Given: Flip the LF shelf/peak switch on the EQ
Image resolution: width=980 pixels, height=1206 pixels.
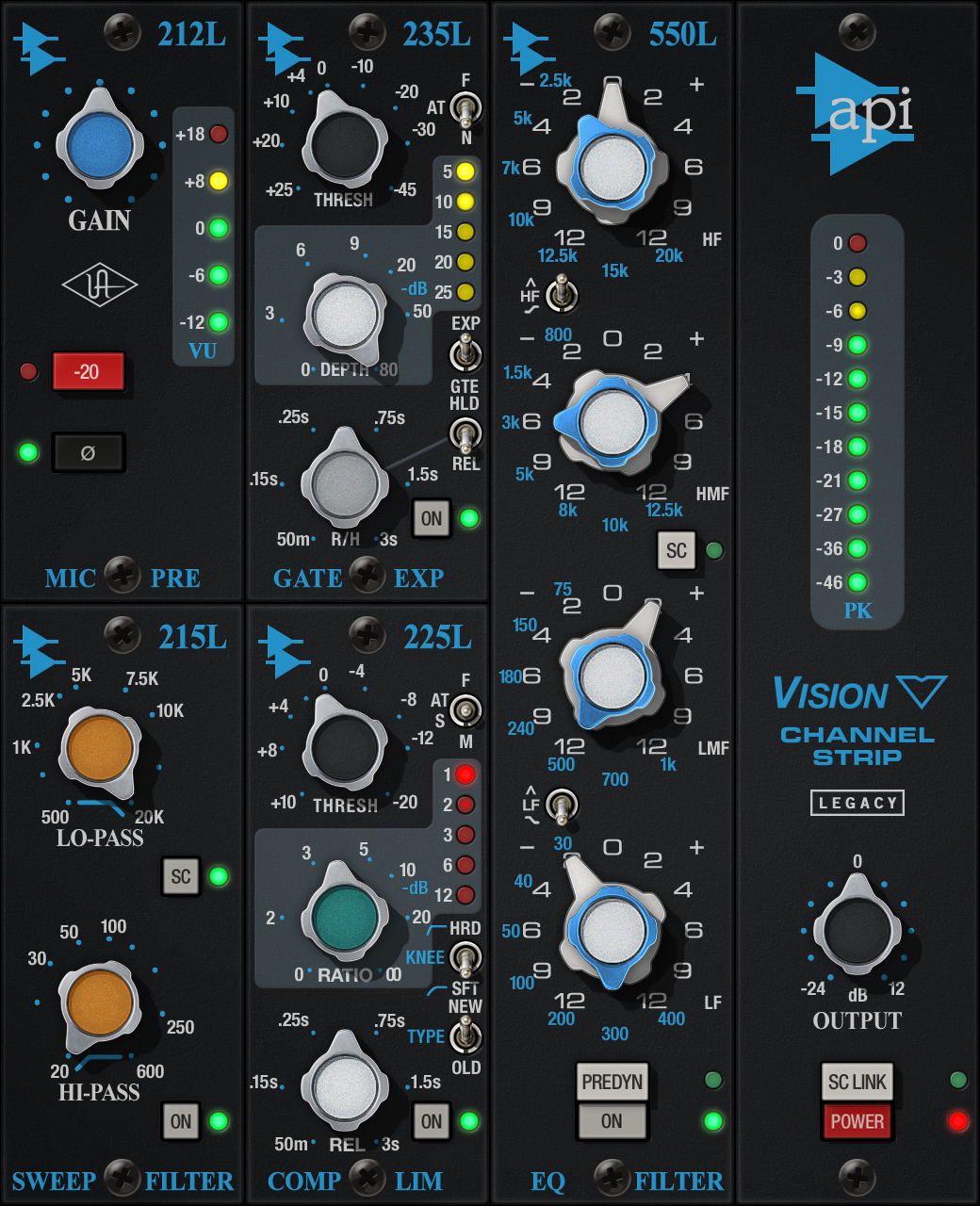Looking at the screenshot, I should 563,806.
